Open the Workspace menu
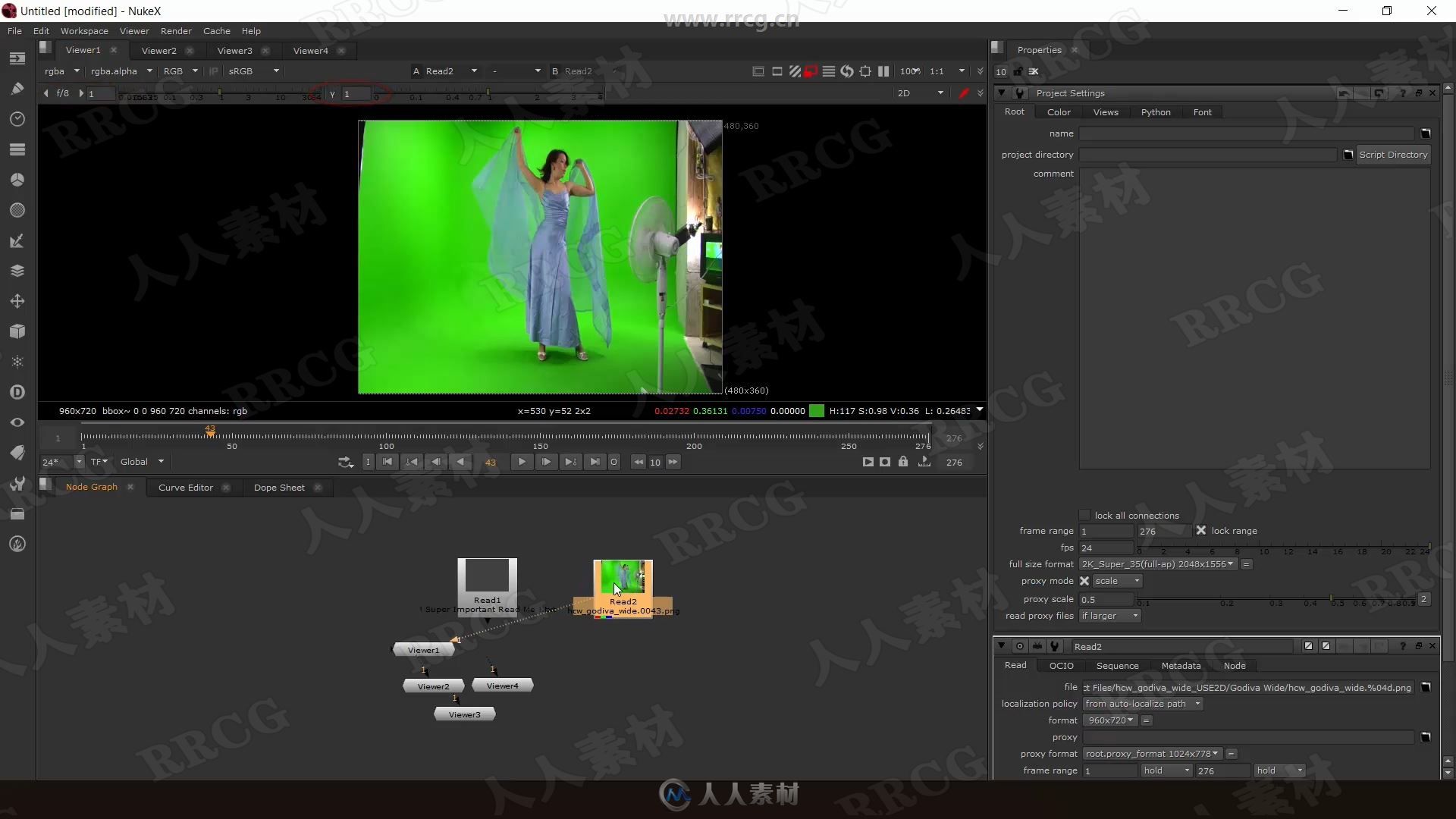1456x819 pixels. pyautogui.click(x=84, y=31)
